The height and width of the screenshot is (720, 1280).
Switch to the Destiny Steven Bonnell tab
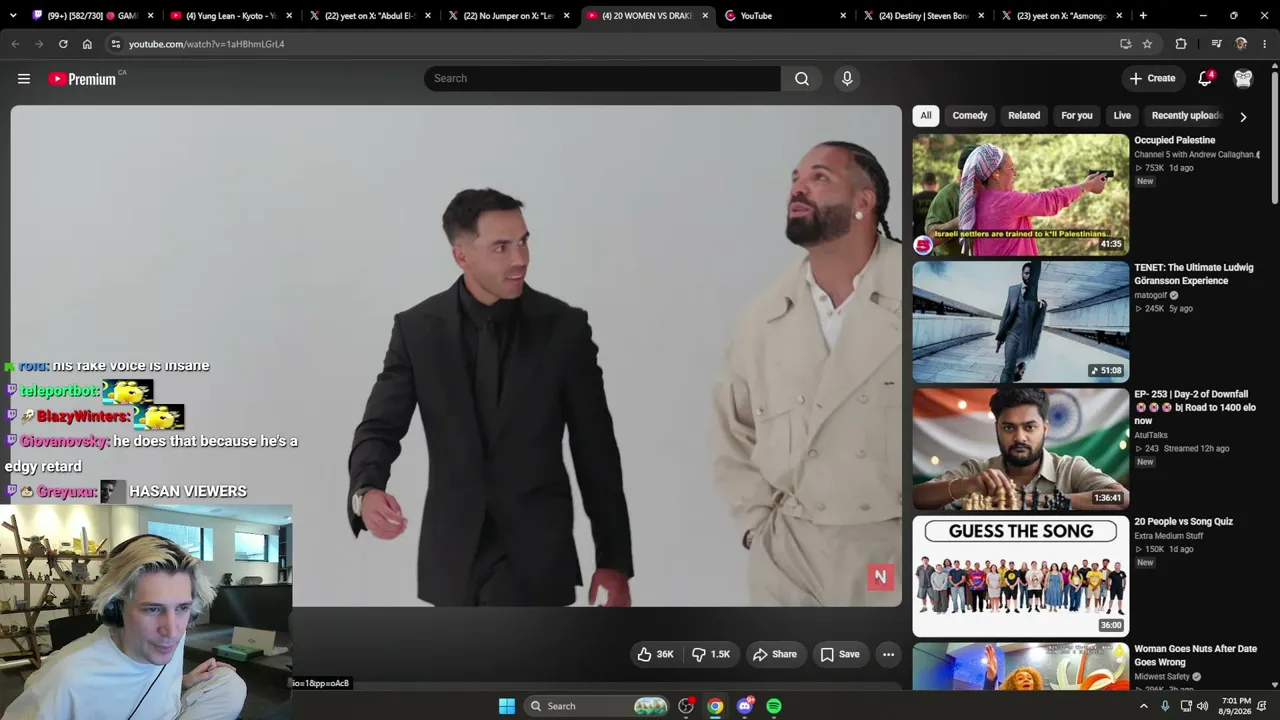click(924, 16)
